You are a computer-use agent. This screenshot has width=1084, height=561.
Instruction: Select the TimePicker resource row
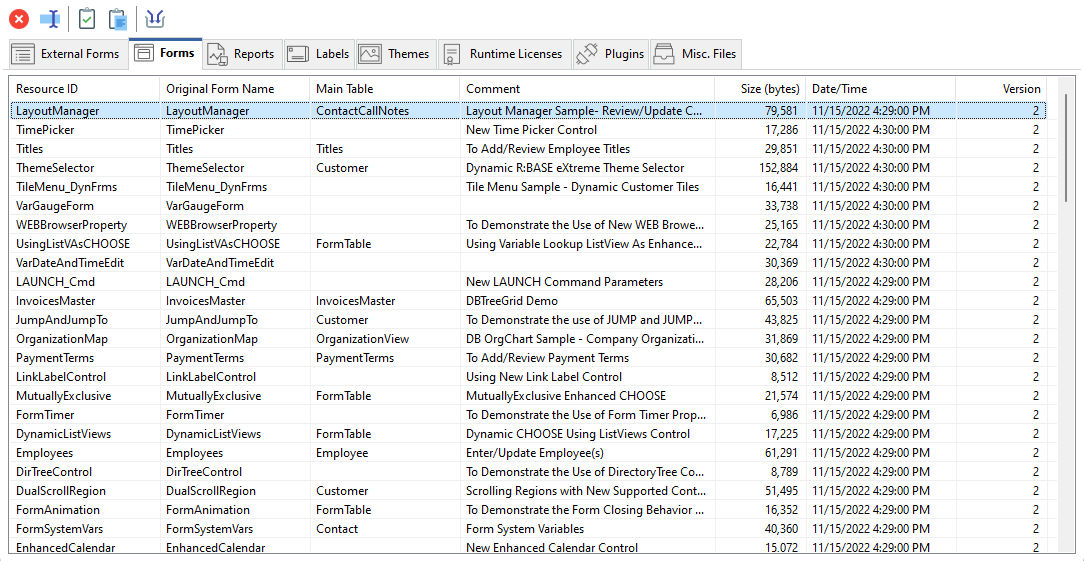(x=528, y=129)
